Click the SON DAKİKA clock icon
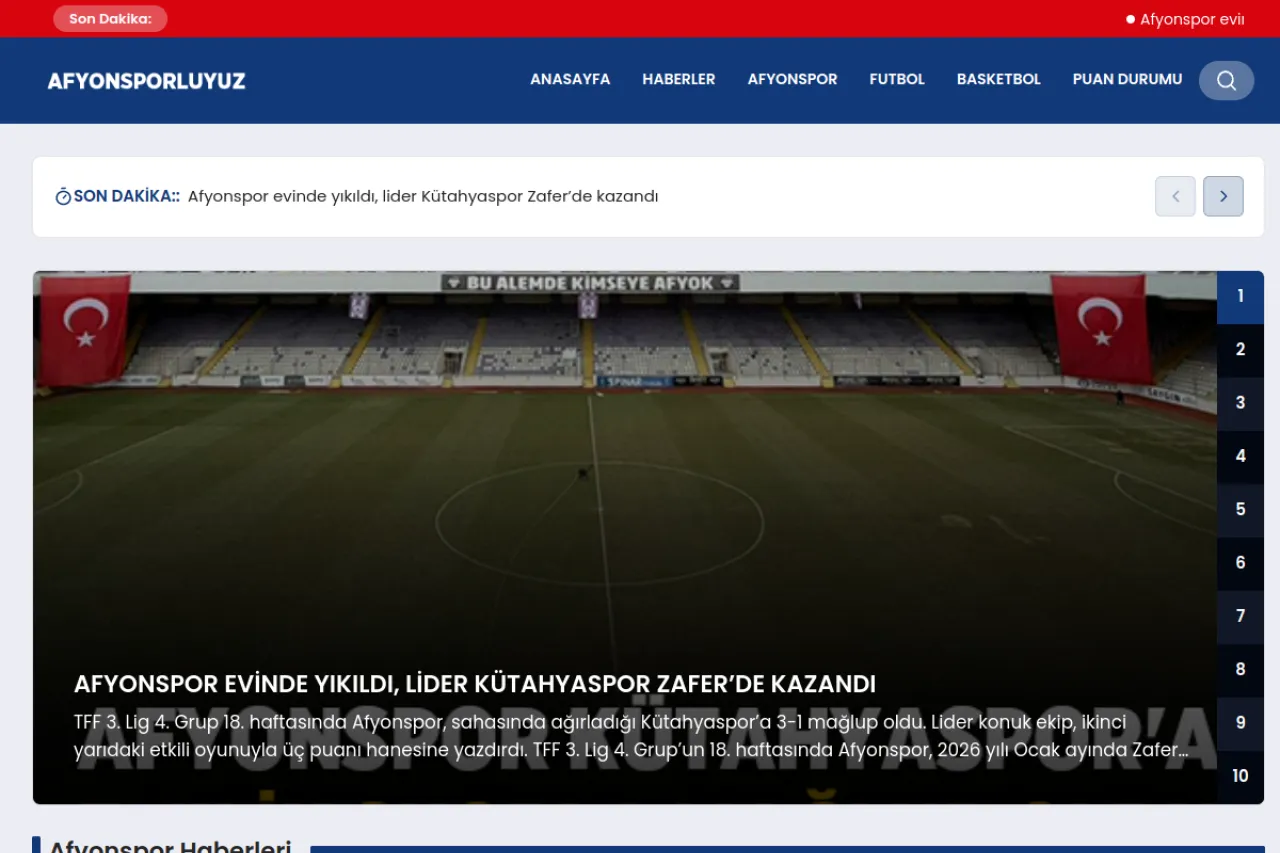This screenshot has width=1280, height=853. [x=63, y=196]
